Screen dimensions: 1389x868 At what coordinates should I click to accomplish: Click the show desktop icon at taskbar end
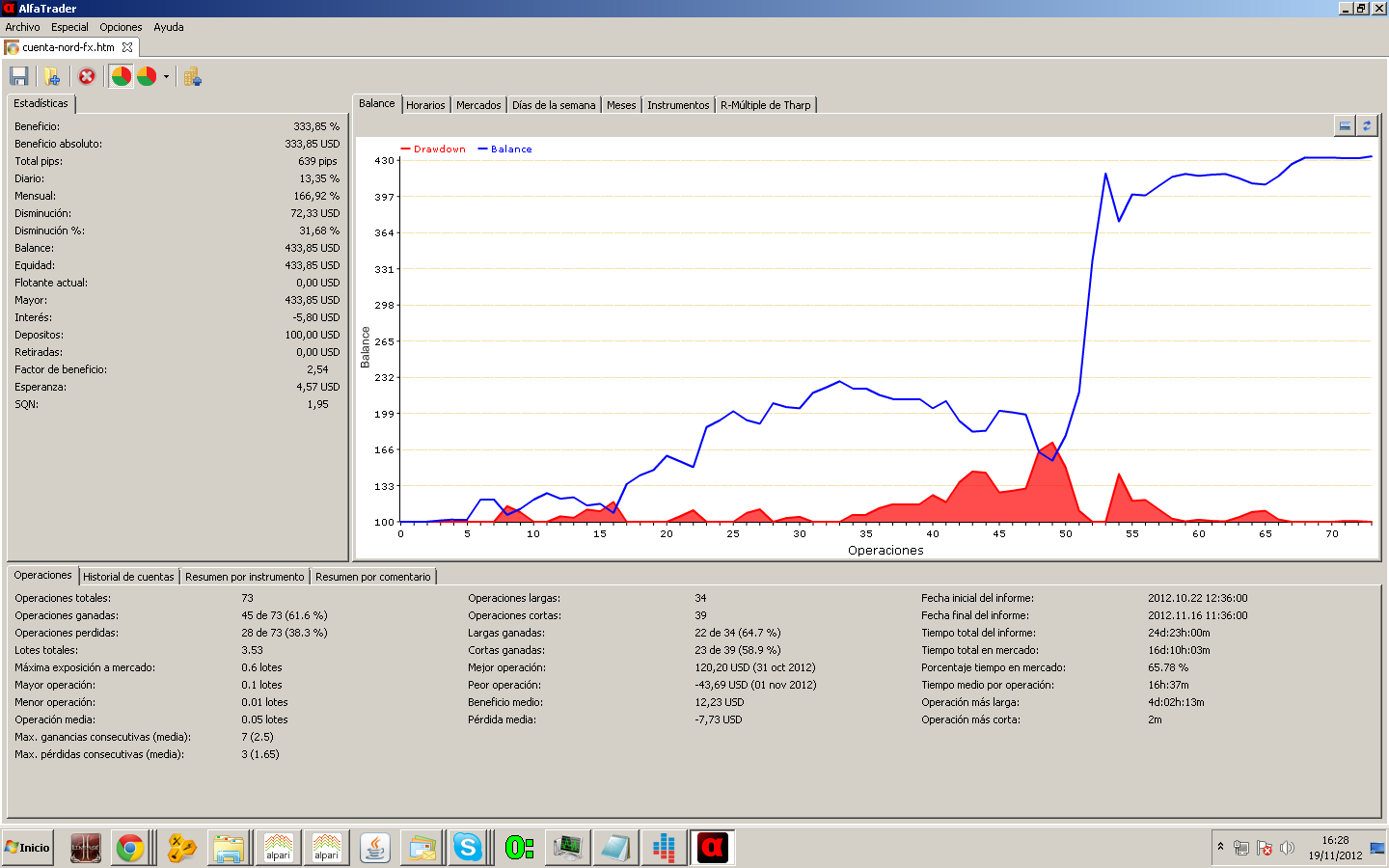(1377, 848)
